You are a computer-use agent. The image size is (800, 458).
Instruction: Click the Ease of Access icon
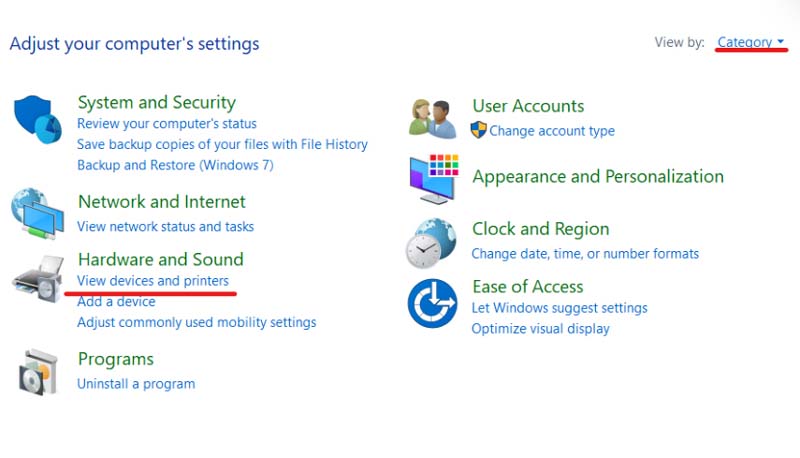point(432,304)
